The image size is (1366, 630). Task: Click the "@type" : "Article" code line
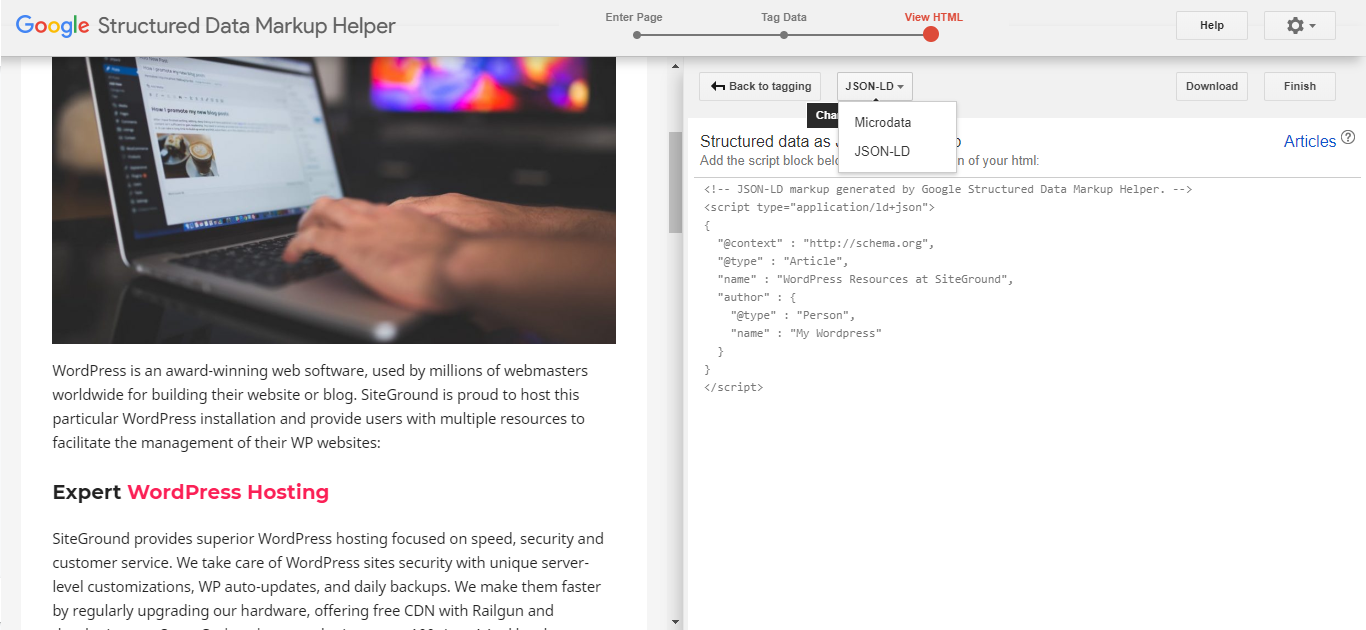click(782, 261)
